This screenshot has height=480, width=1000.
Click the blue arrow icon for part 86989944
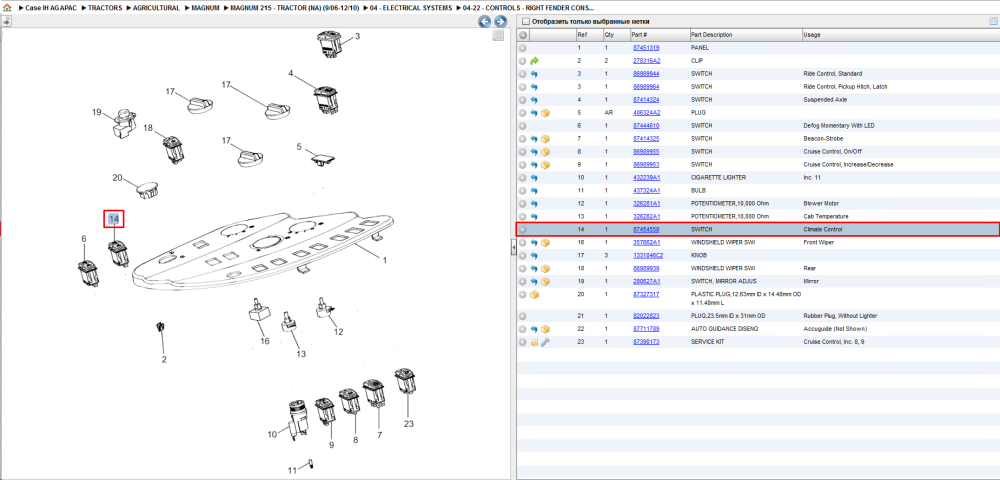click(x=534, y=74)
